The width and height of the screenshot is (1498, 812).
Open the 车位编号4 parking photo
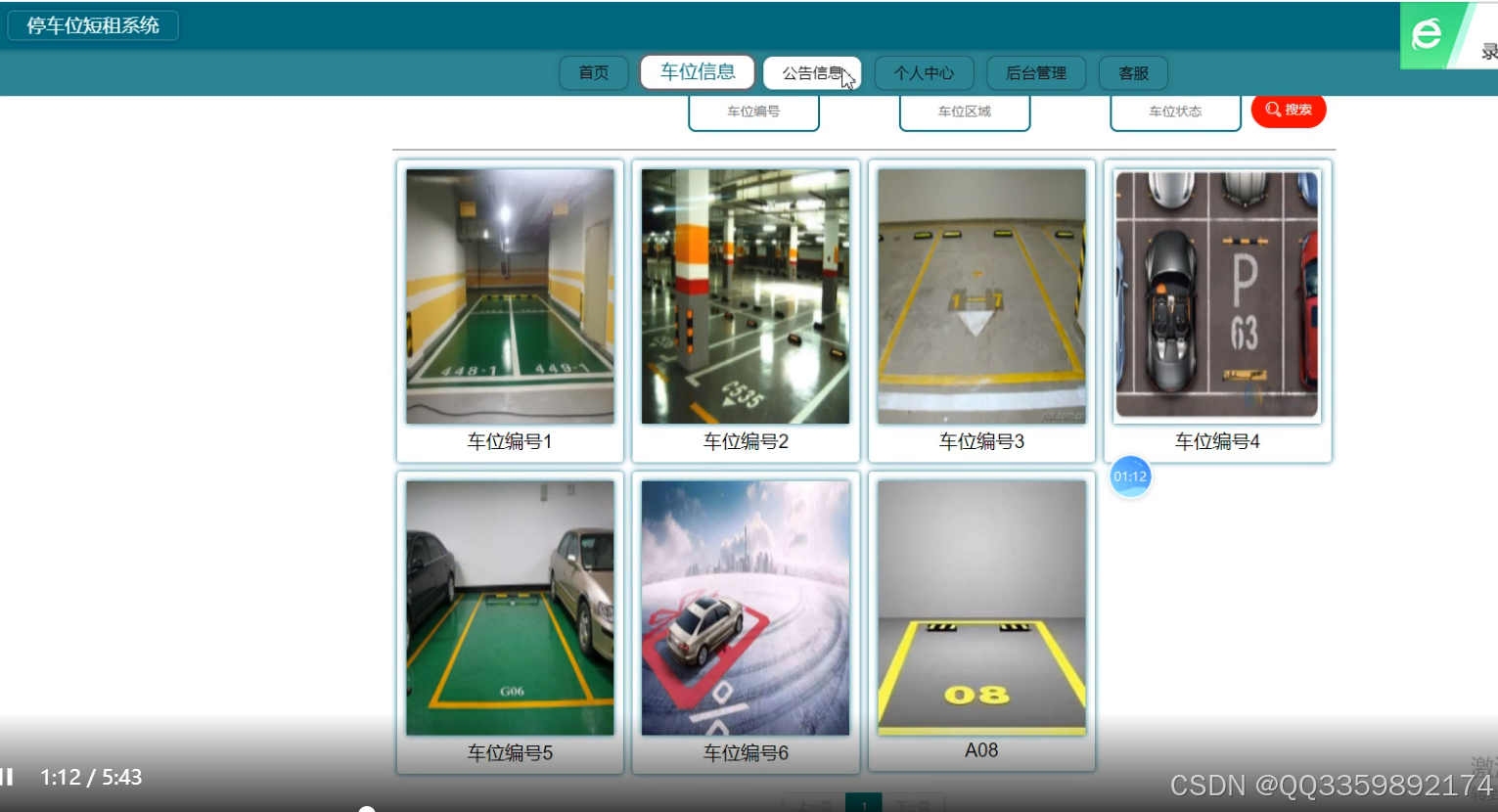click(1217, 294)
